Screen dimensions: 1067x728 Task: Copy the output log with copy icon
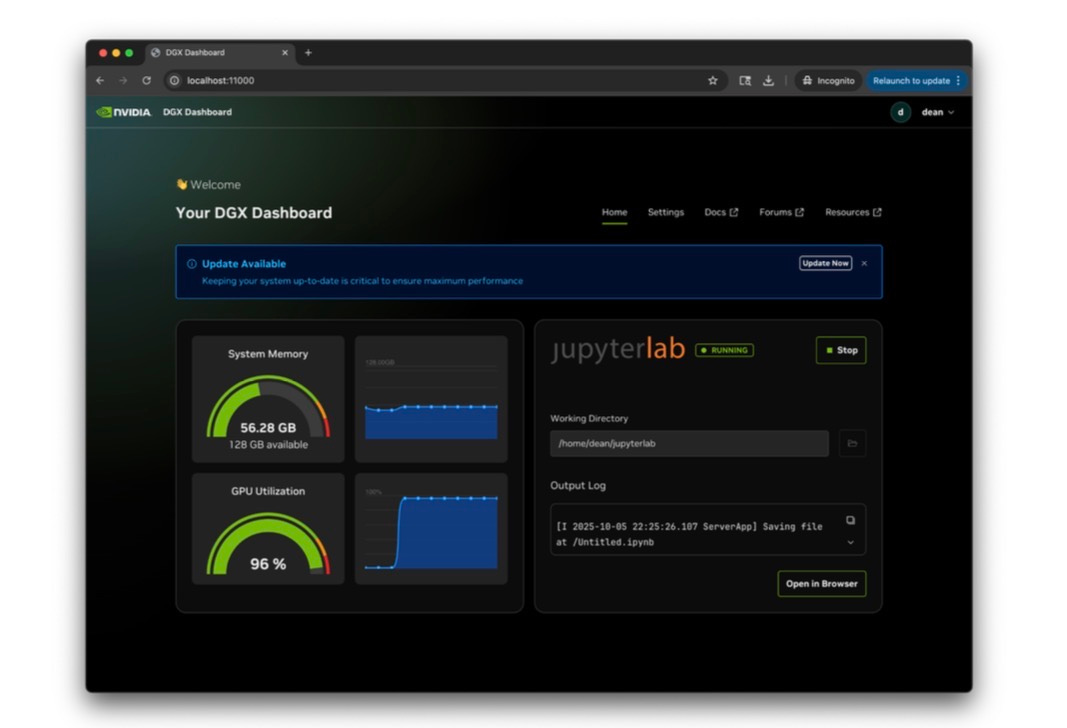(x=851, y=520)
